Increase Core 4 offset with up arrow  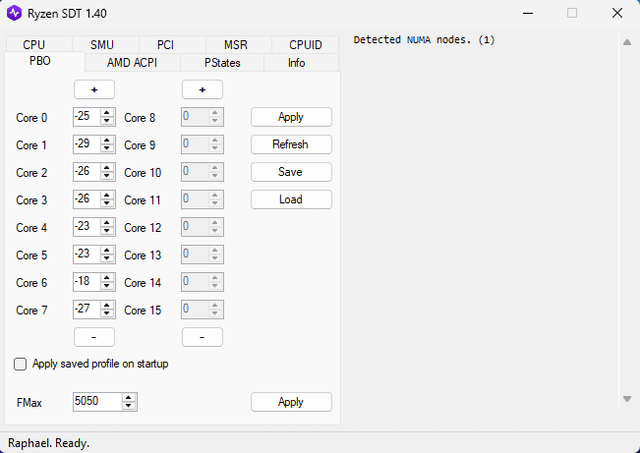coord(107,223)
